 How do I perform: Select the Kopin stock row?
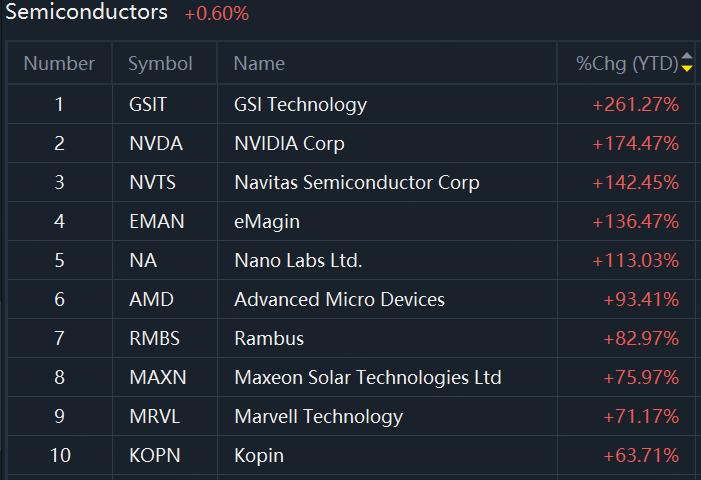pyautogui.click(x=259, y=455)
